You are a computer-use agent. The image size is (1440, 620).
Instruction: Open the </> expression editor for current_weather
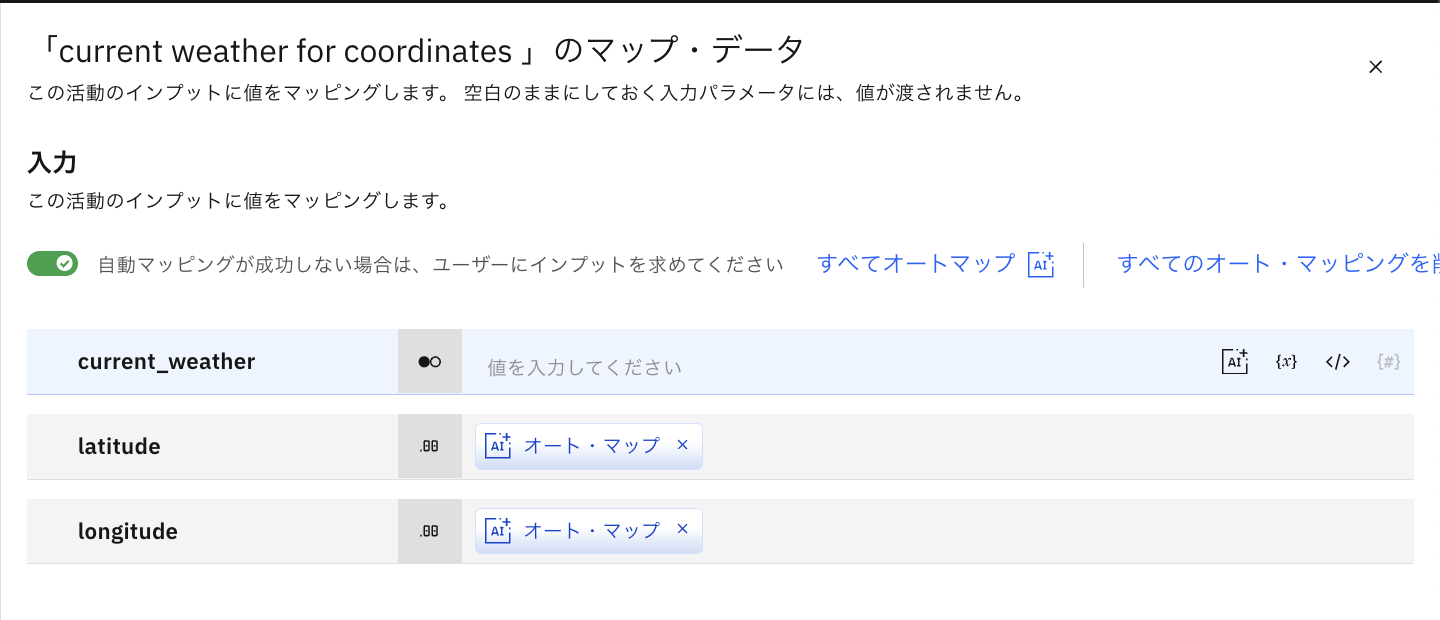coord(1338,362)
